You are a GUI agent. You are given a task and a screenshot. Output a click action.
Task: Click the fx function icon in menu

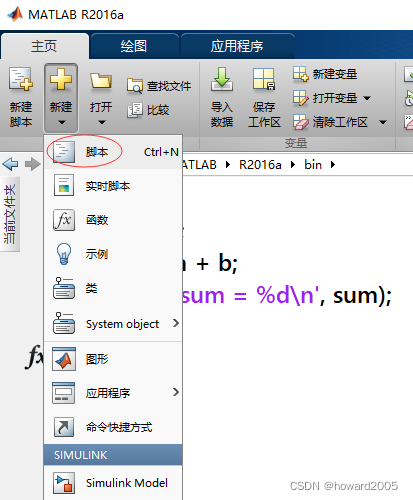[x=64, y=220]
